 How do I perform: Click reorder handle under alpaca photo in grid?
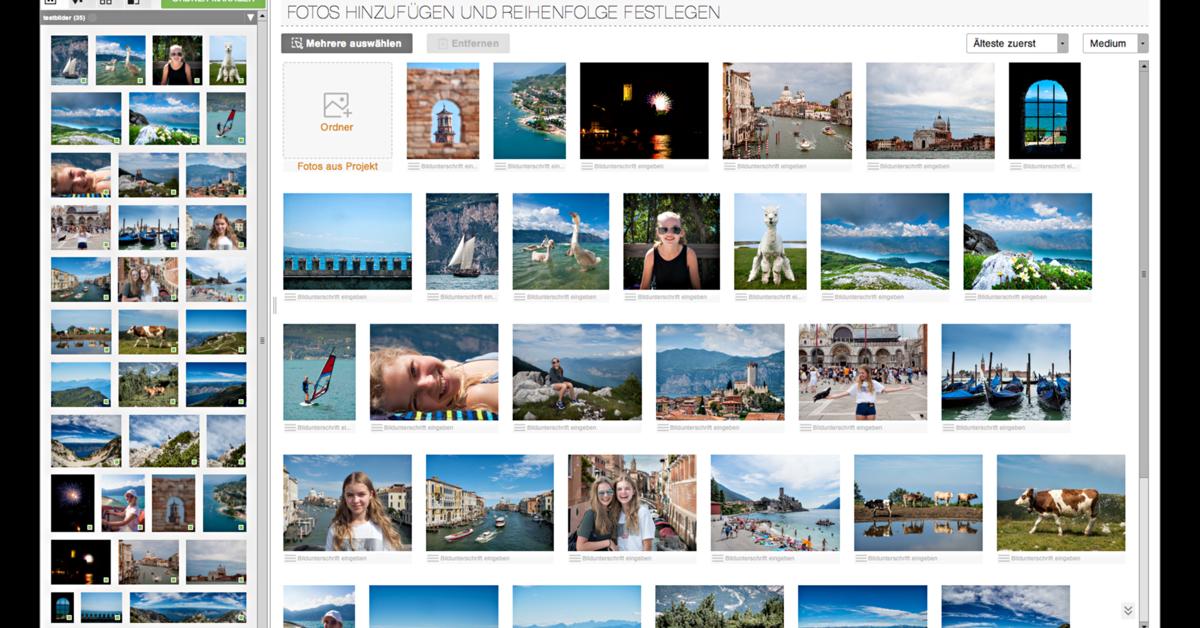[741, 297]
